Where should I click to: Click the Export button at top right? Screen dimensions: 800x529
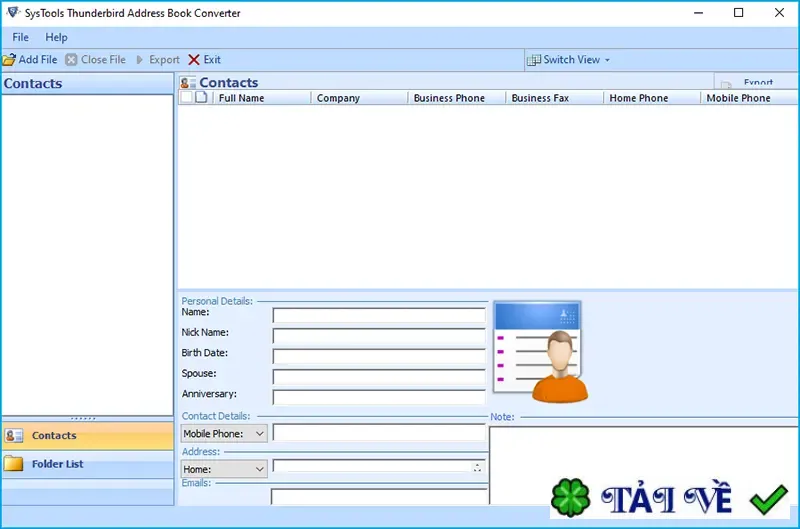756,82
